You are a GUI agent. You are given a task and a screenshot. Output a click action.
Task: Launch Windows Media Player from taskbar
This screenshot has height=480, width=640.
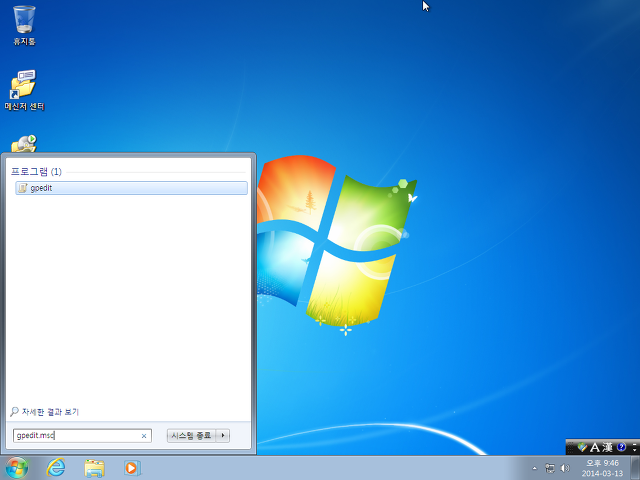click(x=132, y=468)
